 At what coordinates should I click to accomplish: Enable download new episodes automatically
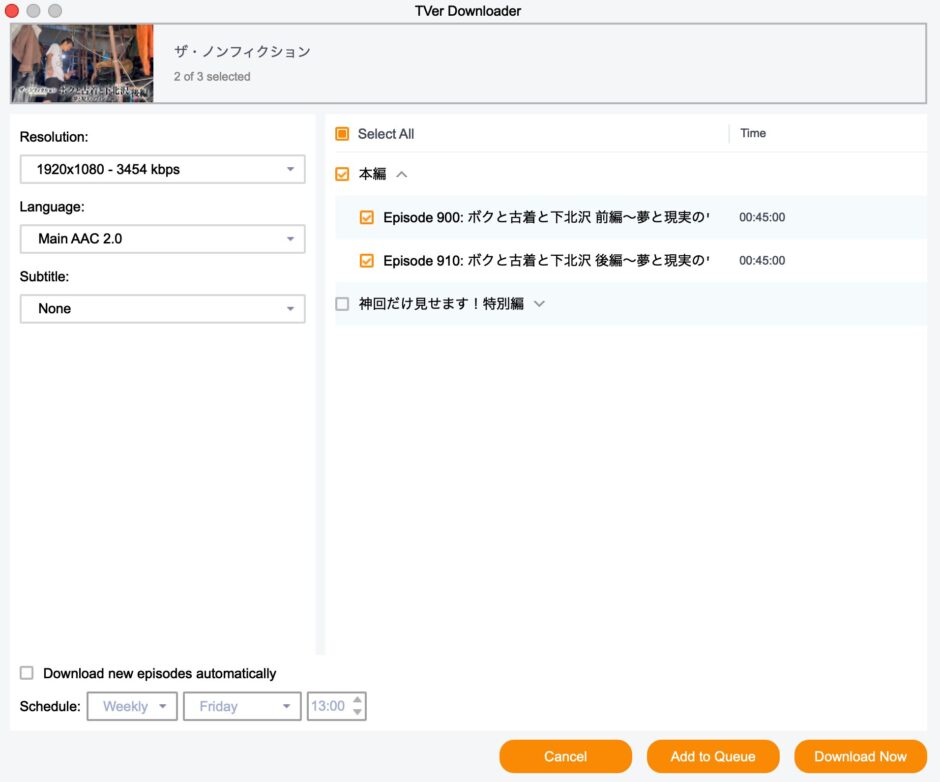(x=26, y=672)
